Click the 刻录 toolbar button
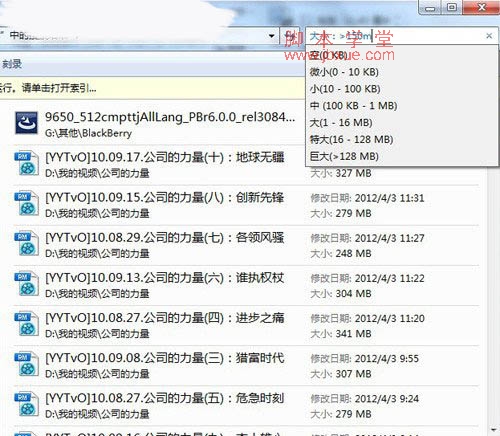 (x=12, y=64)
